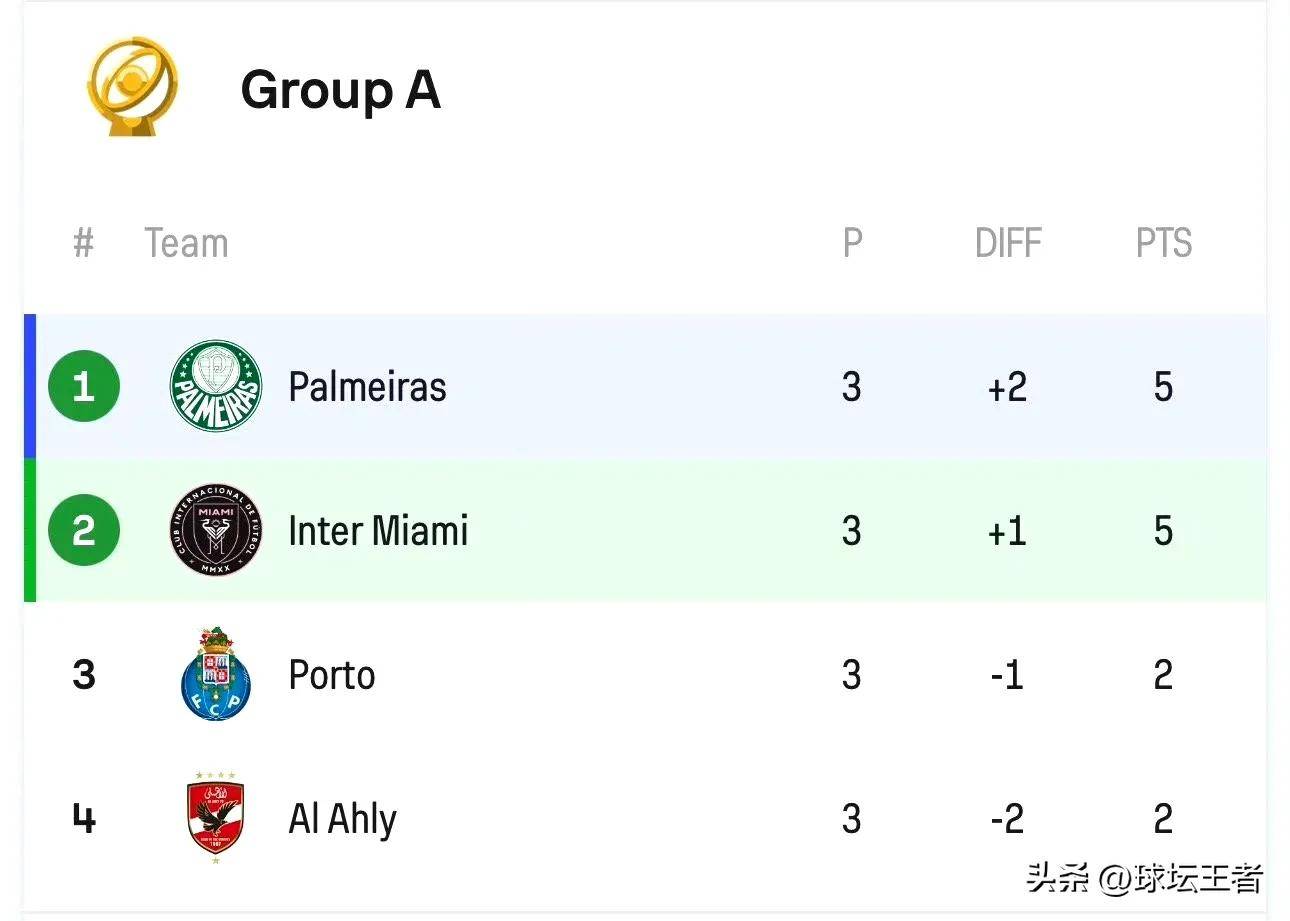Open the Palmeiras team name link
Image resolution: width=1290 pixels, height=921 pixels.
pyautogui.click(x=367, y=387)
